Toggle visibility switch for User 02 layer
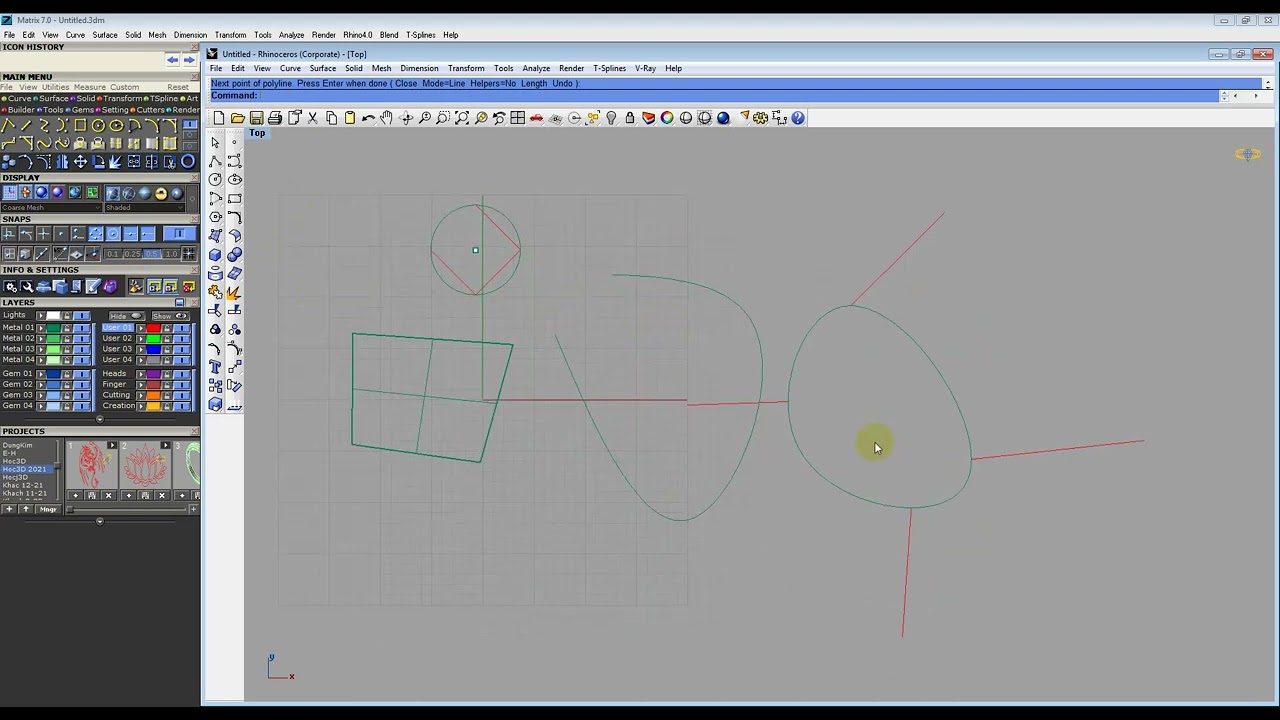Viewport: 1280px width, 720px height. [x=182, y=339]
